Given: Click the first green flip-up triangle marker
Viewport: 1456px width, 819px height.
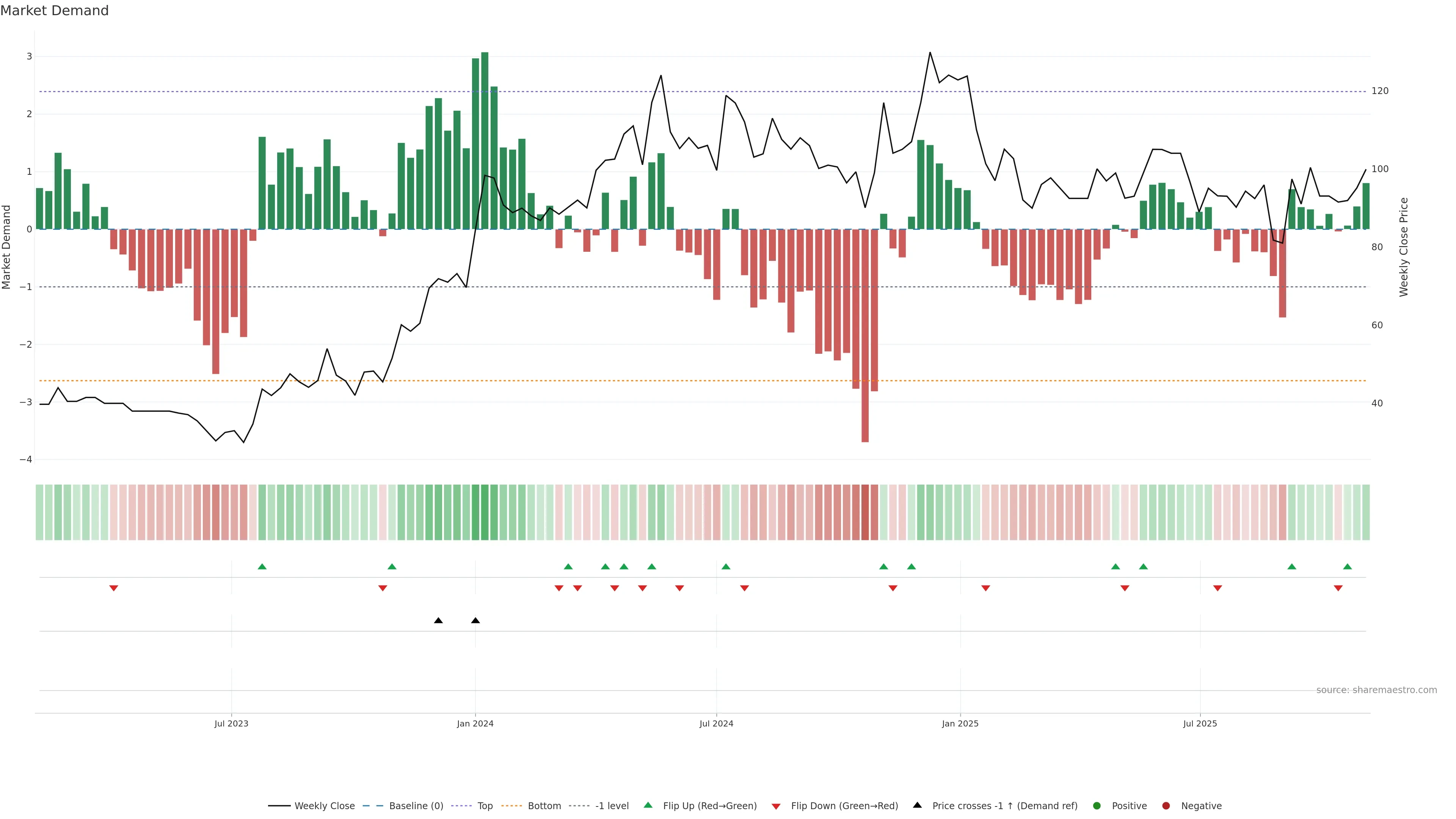Looking at the screenshot, I should coord(262,566).
